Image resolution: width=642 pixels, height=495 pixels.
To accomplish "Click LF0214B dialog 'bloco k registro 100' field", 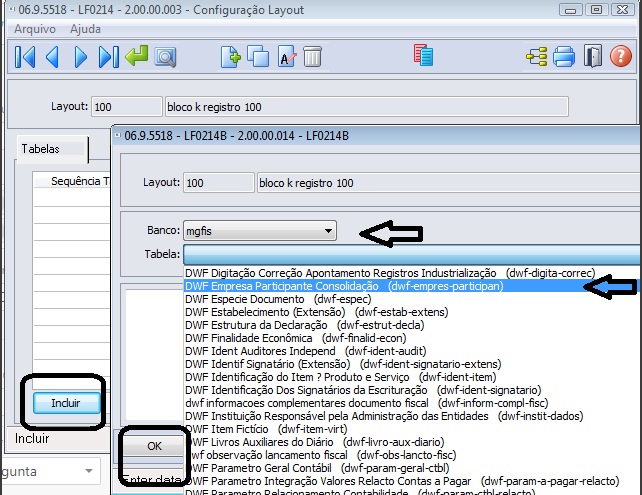I will pyautogui.click(x=448, y=183).
